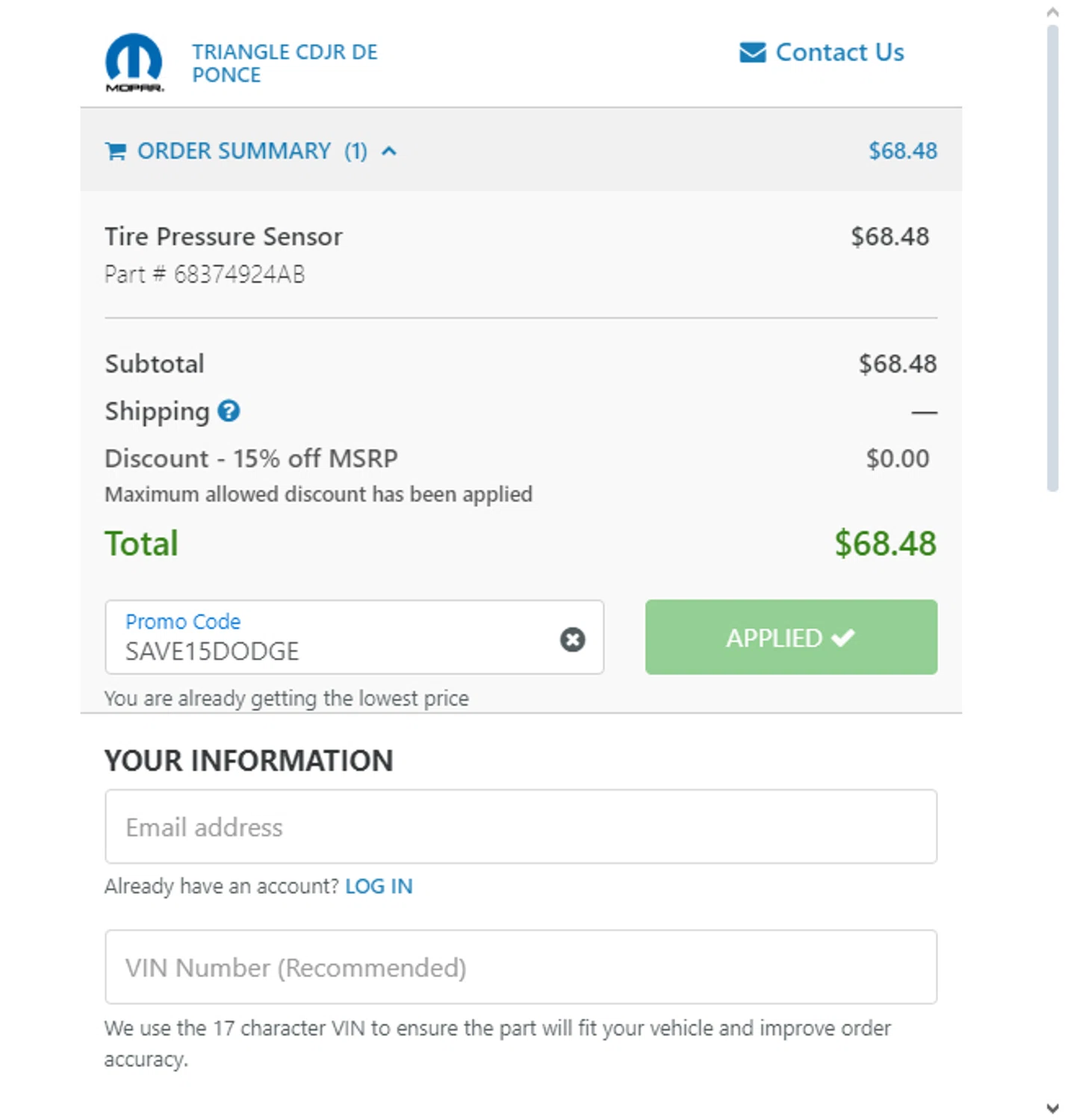The width and height of the screenshot is (1065, 1120).
Task: Click the vertical scrollbar thumb
Action: click(x=1052, y=258)
